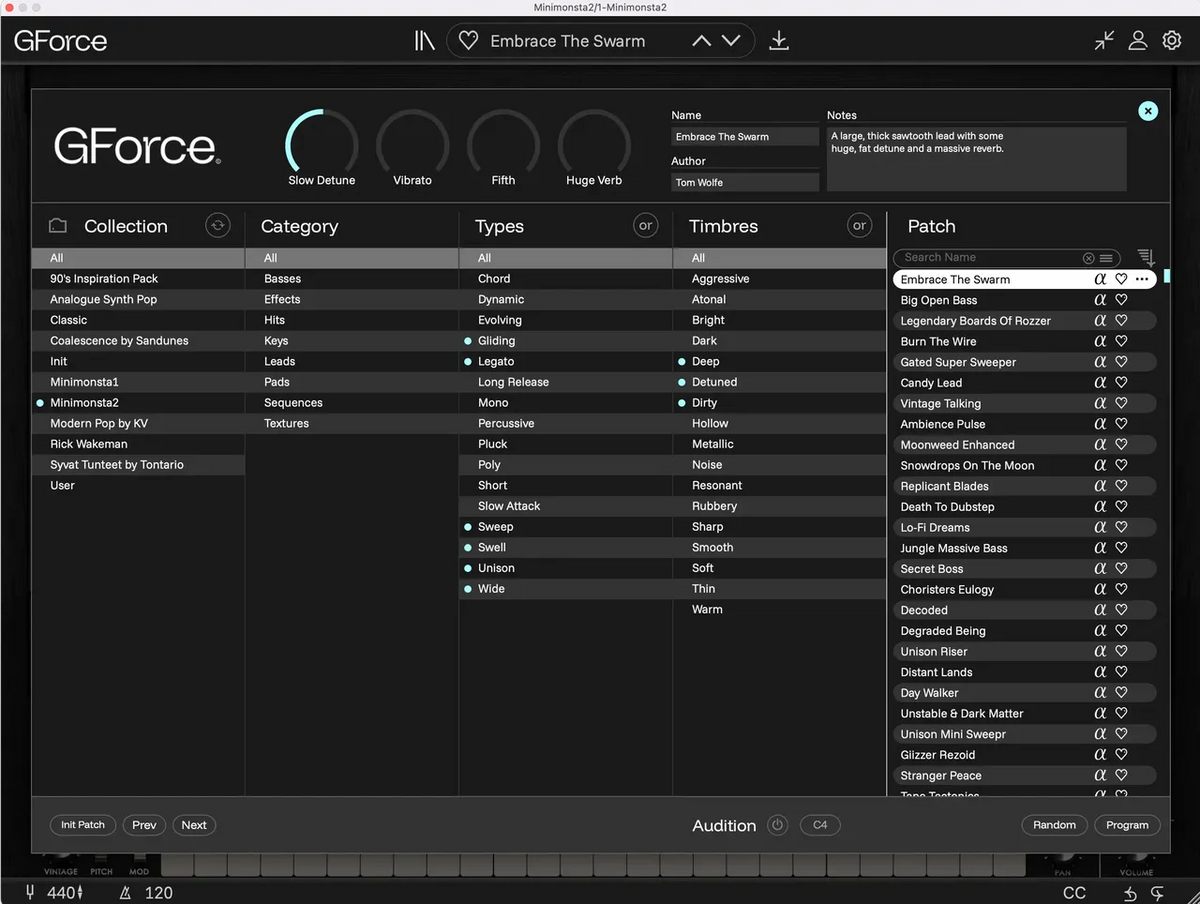Click the Collection folder icon
Screen dimensions: 1200x904
coord(58,226)
